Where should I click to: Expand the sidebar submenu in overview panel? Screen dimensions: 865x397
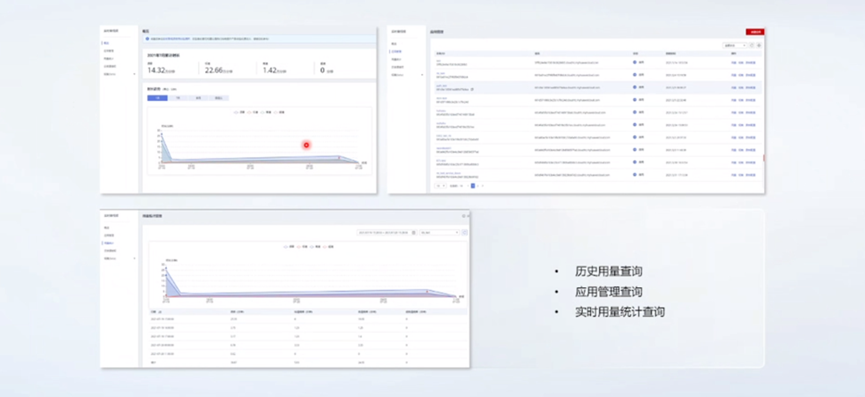tap(134, 74)
